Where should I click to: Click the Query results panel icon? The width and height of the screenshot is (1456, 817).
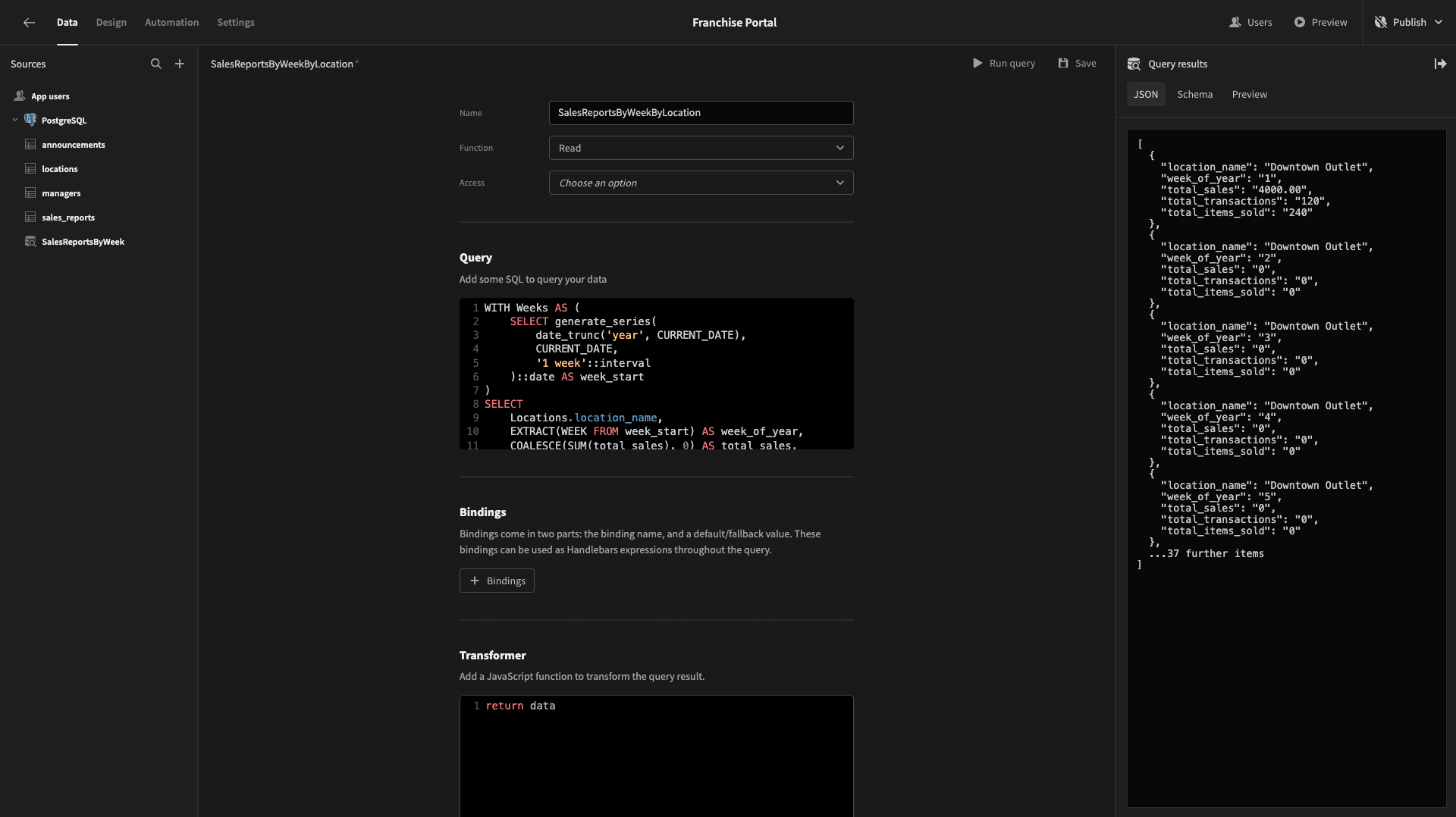tap(1134, 64)
